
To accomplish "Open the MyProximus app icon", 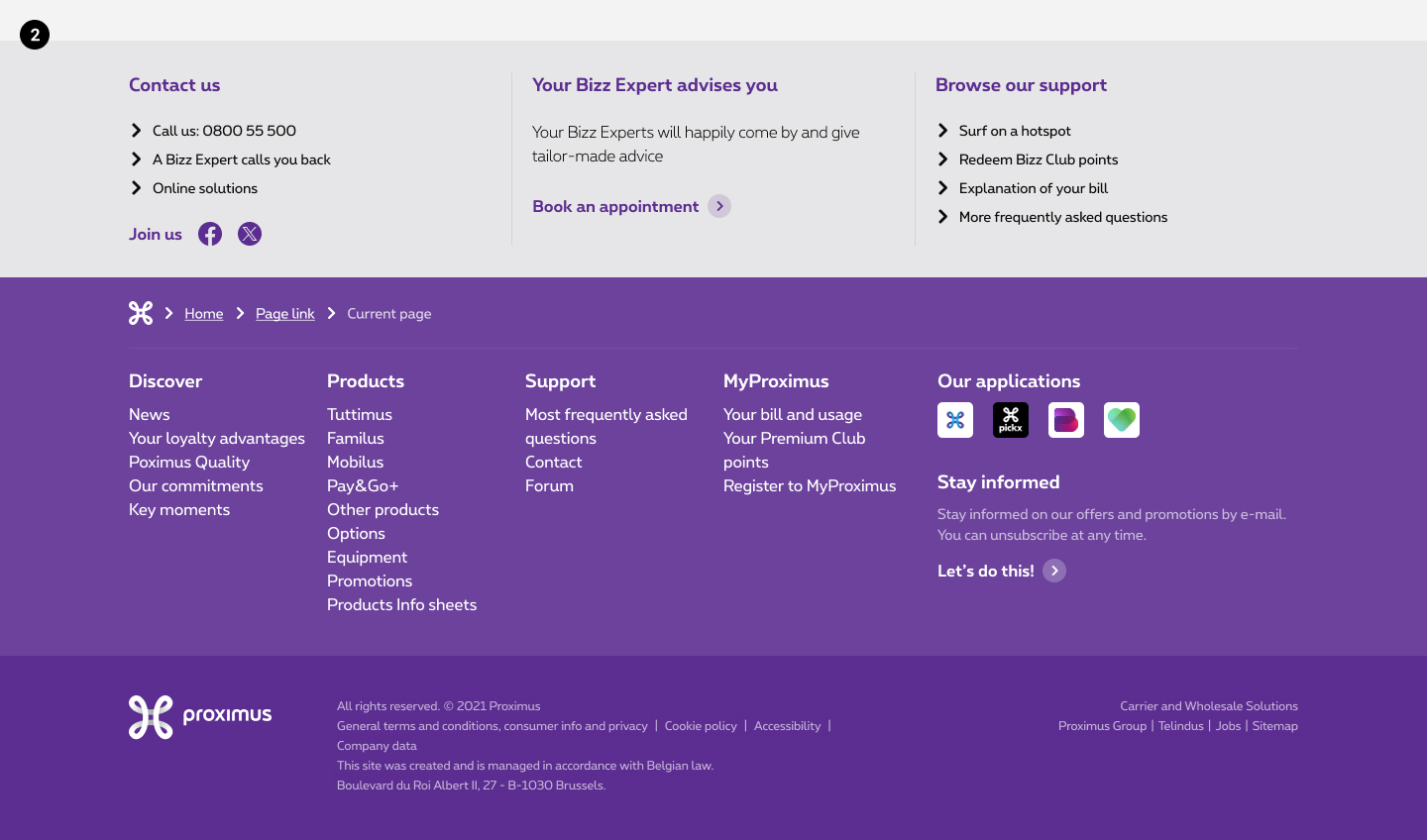I will click(x=955, y=420).
